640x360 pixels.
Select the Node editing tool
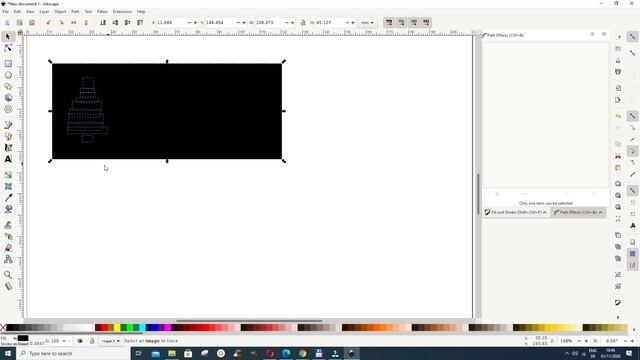[8, 48]
